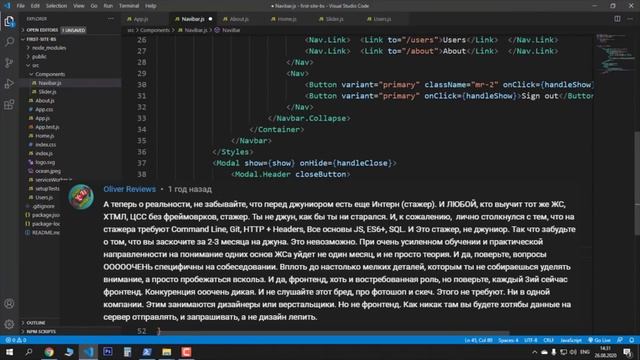Open the Help menu

[x=151, y=6]
